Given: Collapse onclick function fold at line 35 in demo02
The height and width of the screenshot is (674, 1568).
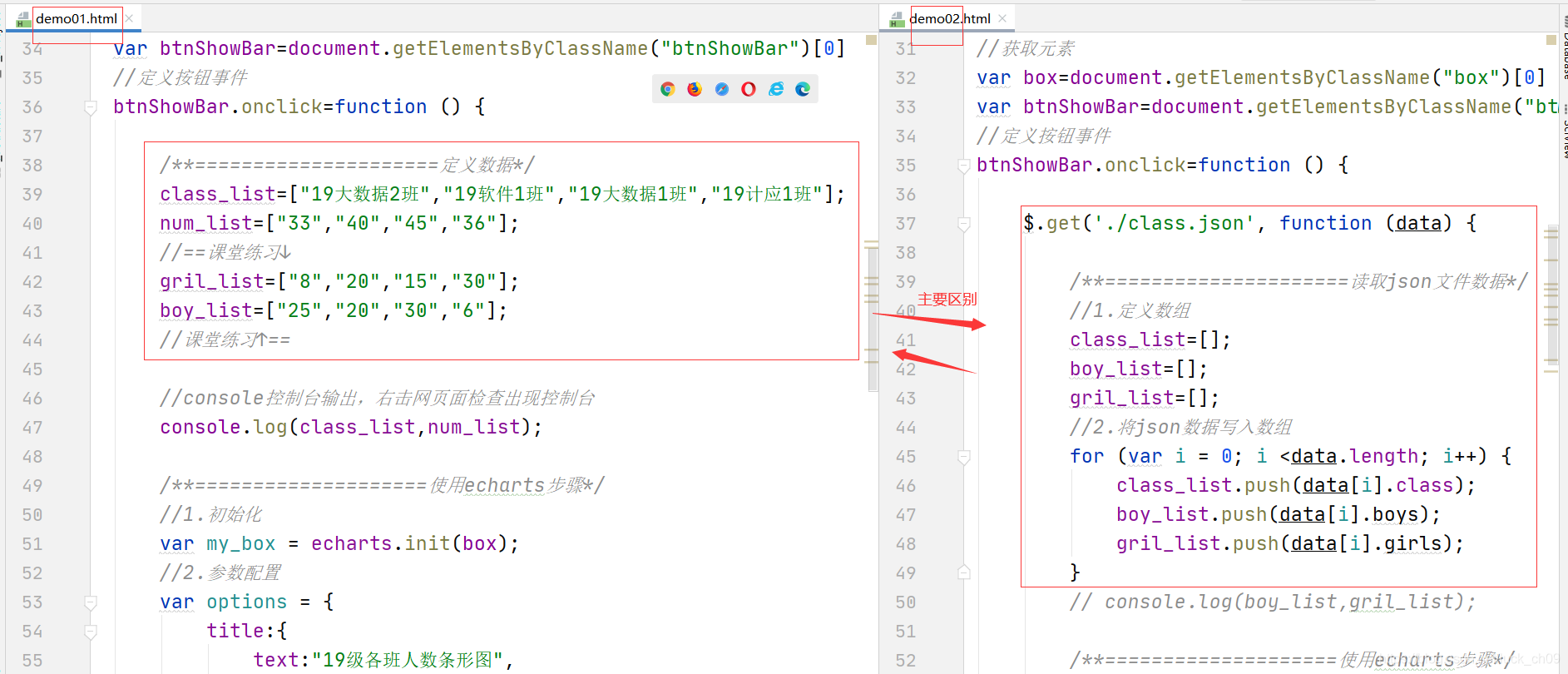Looking at the screenshot, I should pos(964,165).
